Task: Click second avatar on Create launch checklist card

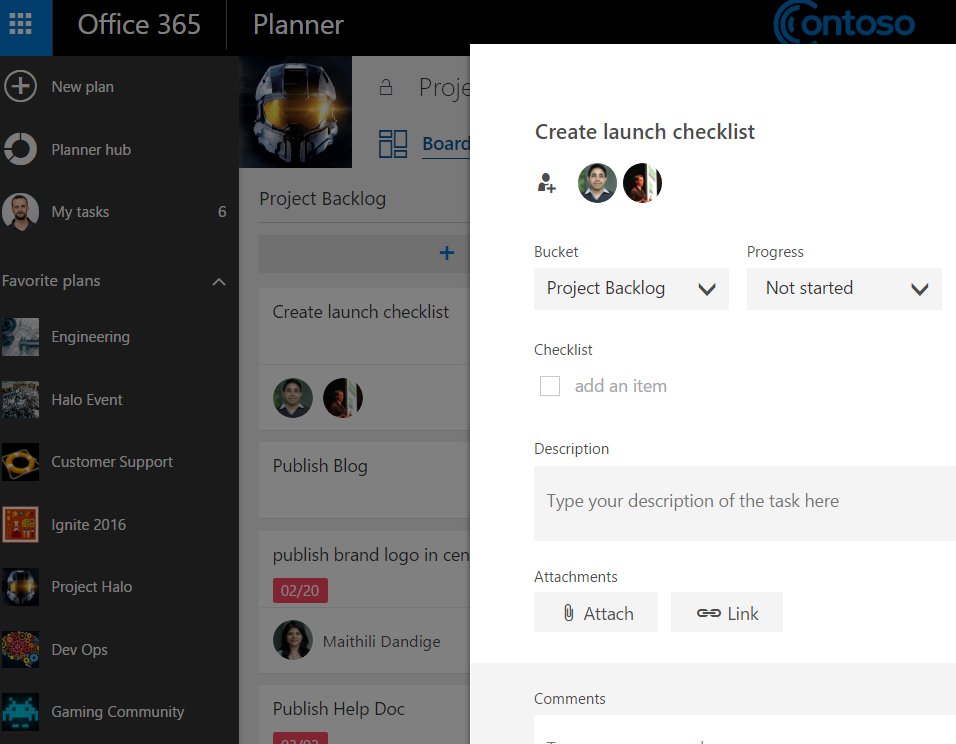Action: pos(343,398)
